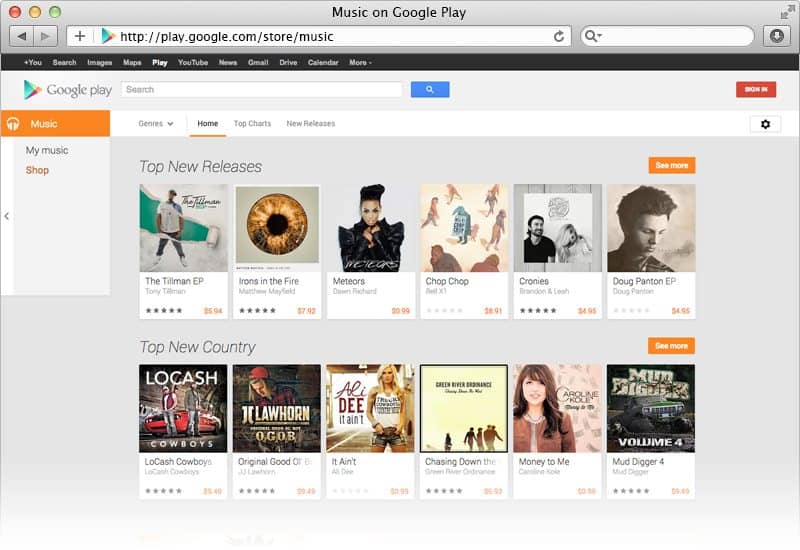This screenshot has height=550, width=800.
Task: Click star rating on Mud Digger 4 card
Action: coord(631,491)
